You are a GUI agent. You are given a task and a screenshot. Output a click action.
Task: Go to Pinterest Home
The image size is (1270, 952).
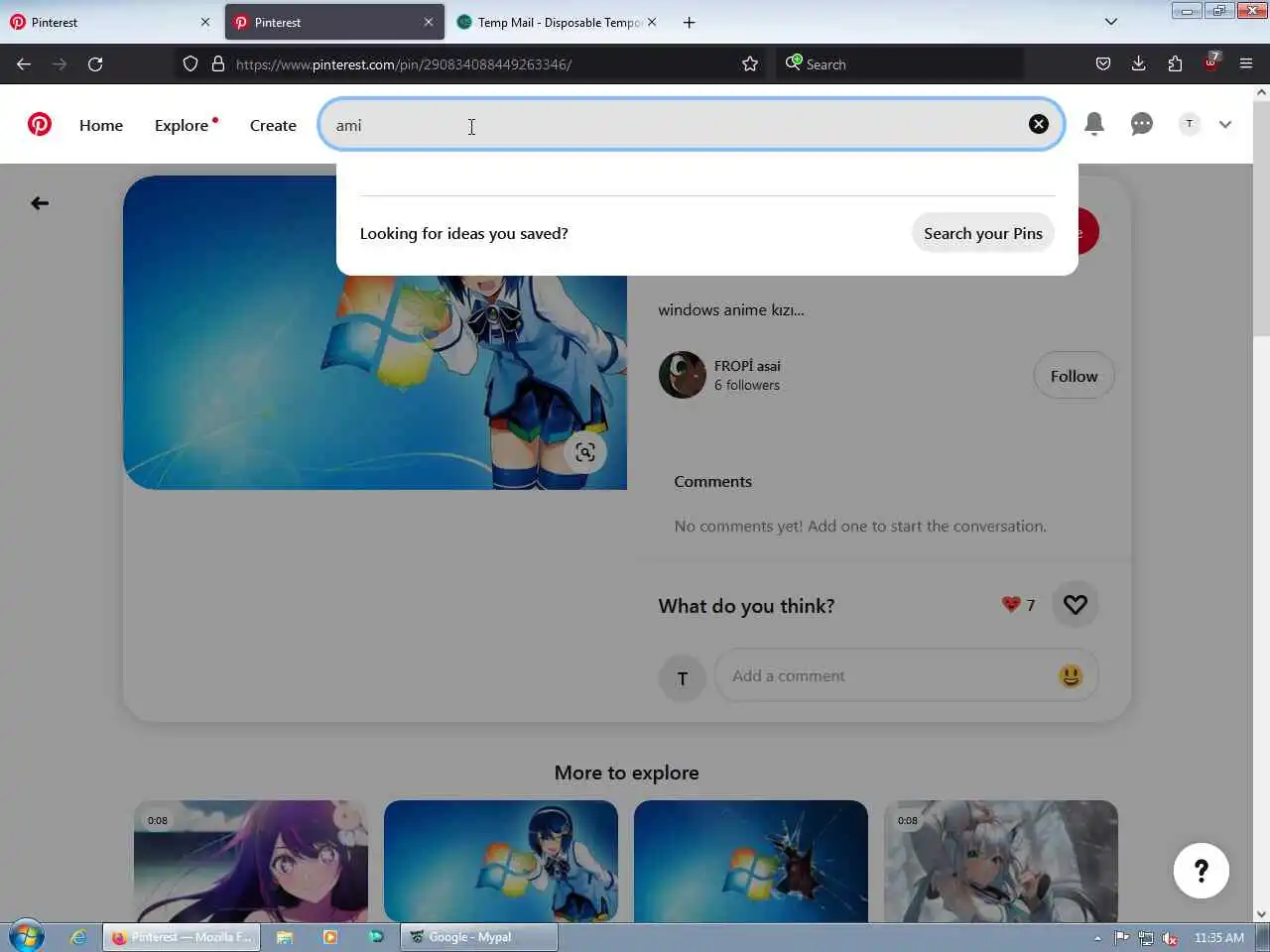coord(101,125)
